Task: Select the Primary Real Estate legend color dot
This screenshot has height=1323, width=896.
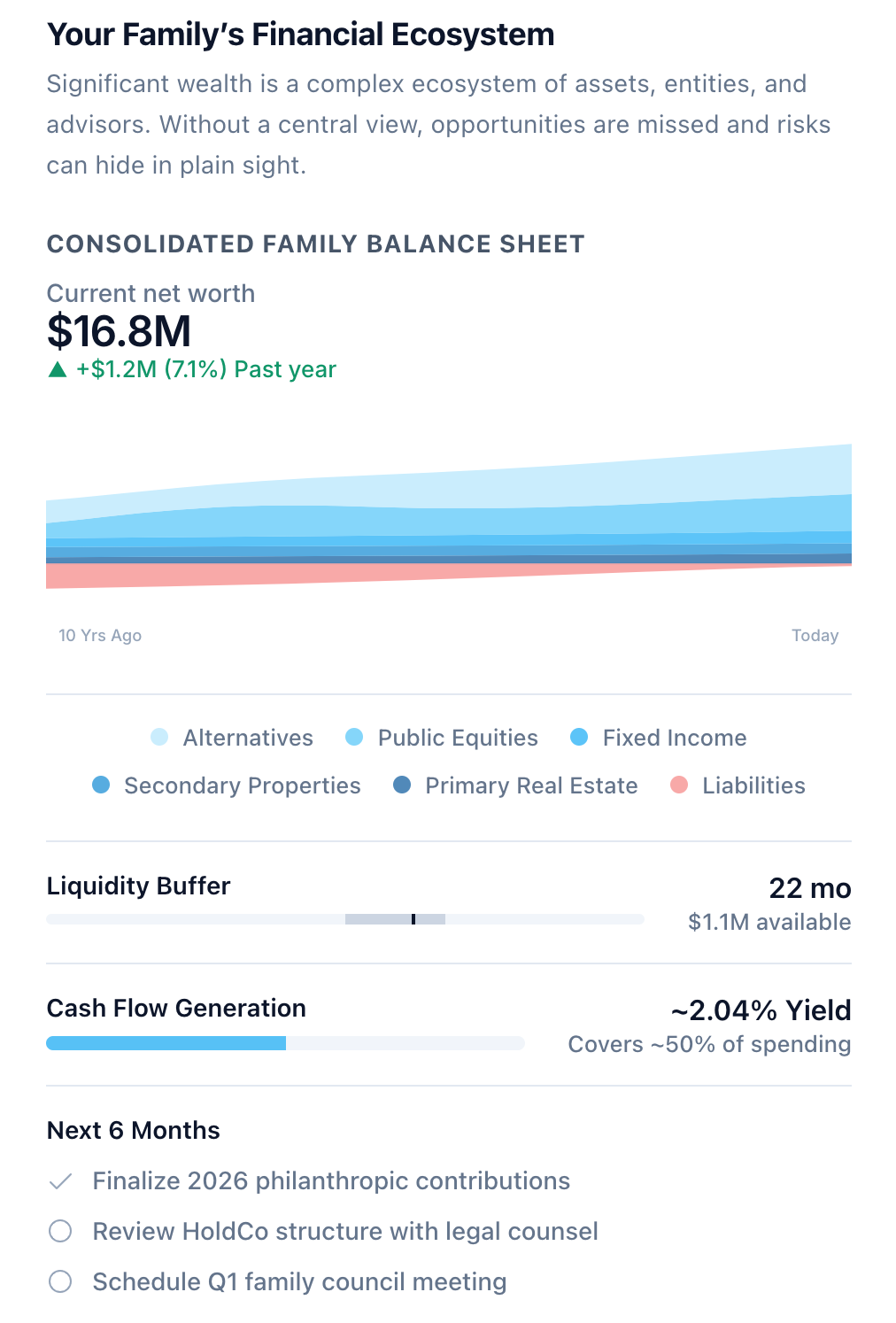Action: point(402,785)
